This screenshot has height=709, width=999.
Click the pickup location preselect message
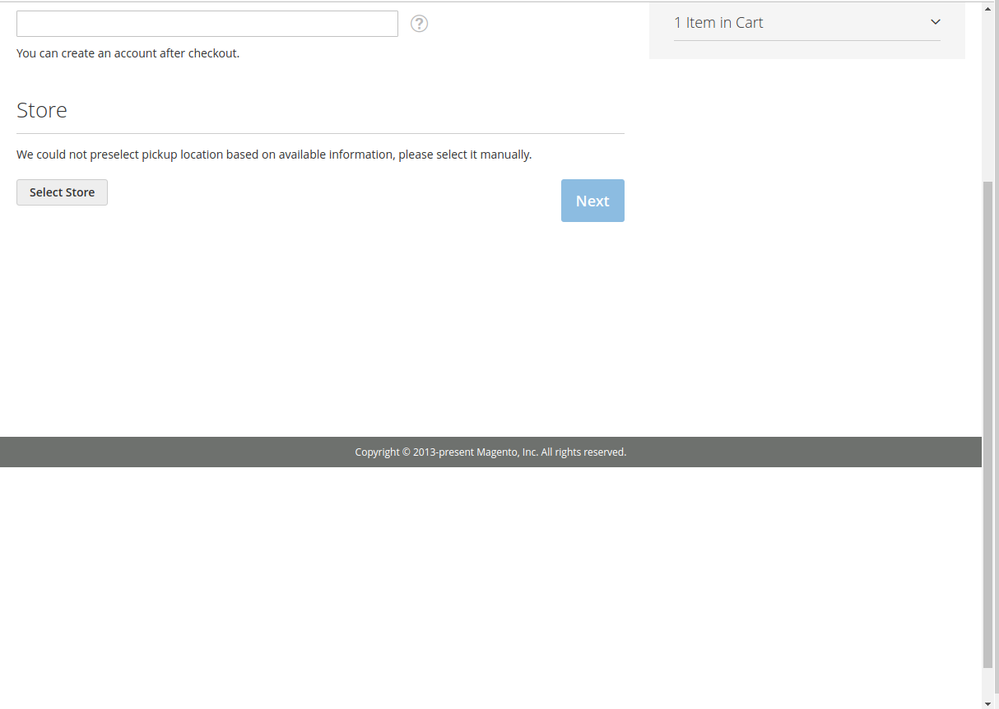pyautogui.click(x=274, y=155)
